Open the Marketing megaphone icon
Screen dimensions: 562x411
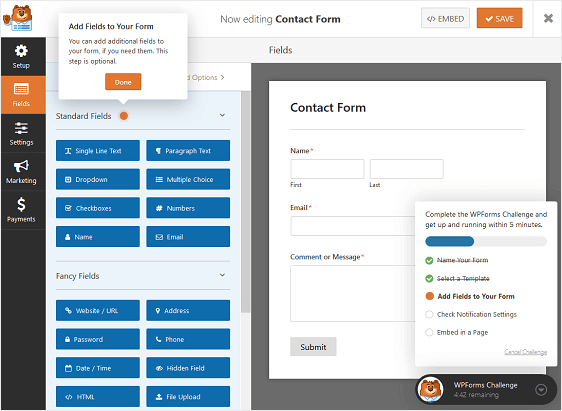21,166
